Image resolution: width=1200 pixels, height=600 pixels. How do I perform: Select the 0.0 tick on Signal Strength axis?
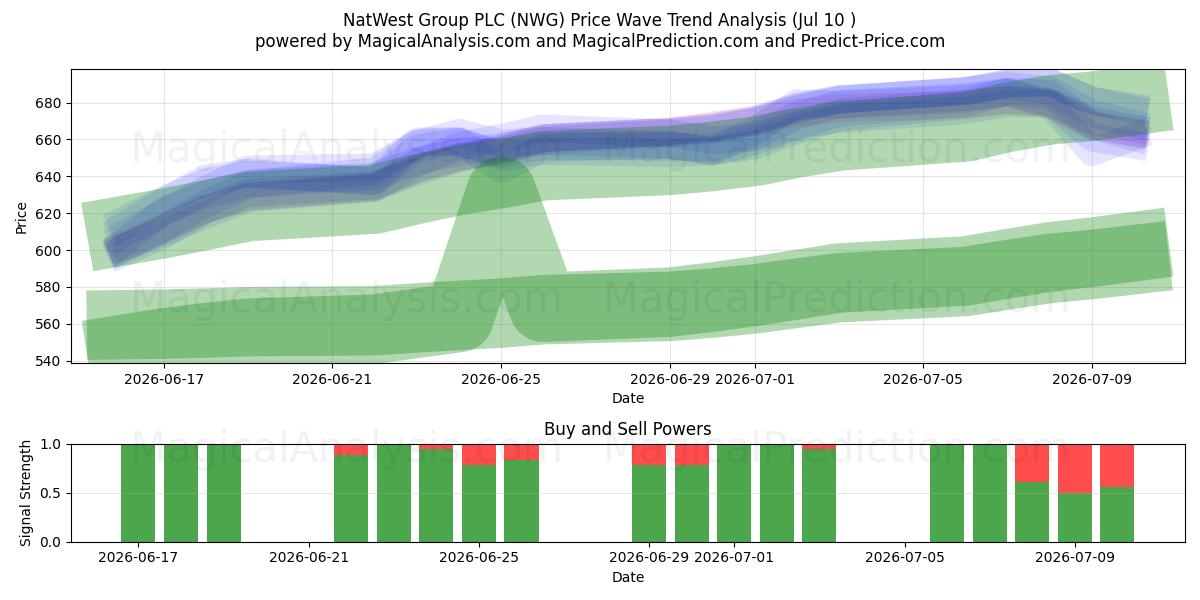[x=51, y=542]
